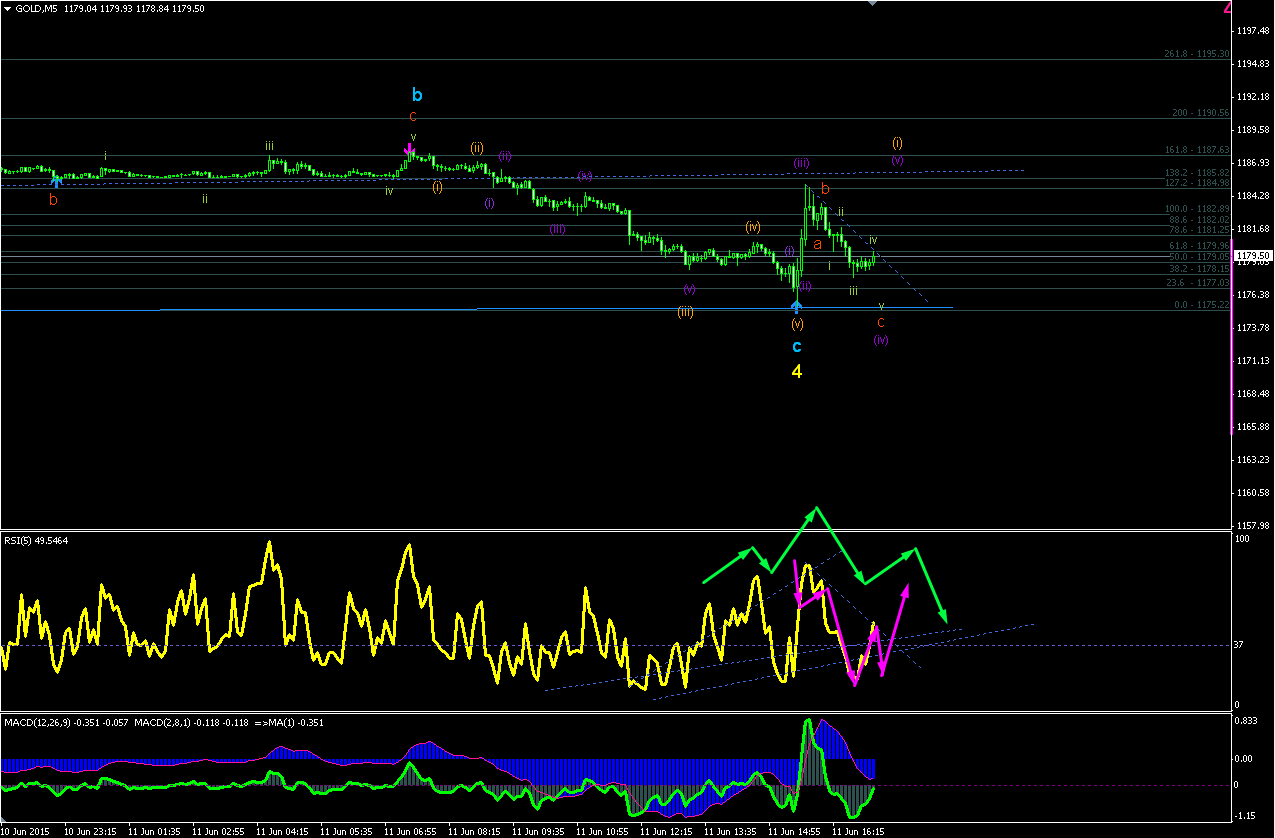
Task: Click the 61.8 - 1179.96 Fibonacci label
Action: [1199, 246]
